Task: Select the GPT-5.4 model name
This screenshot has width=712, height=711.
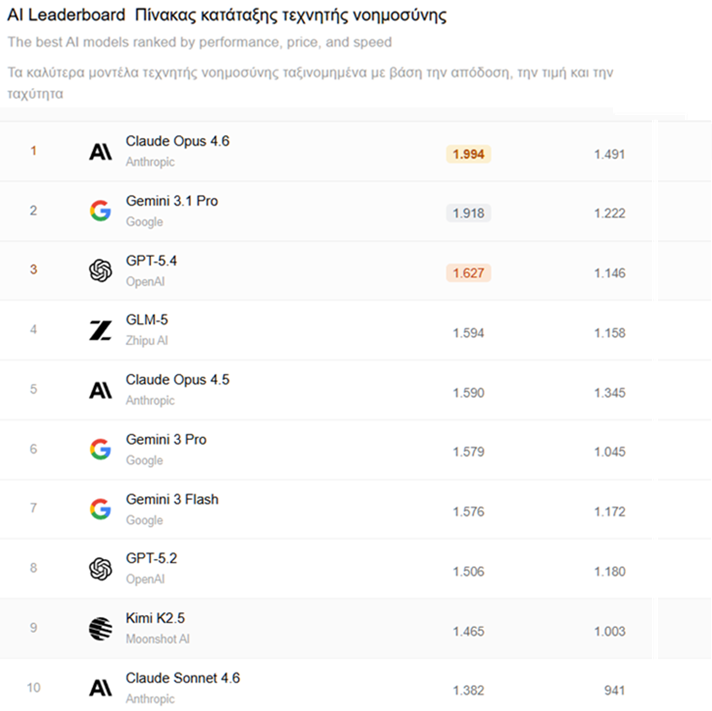Action: coord(151,260)
